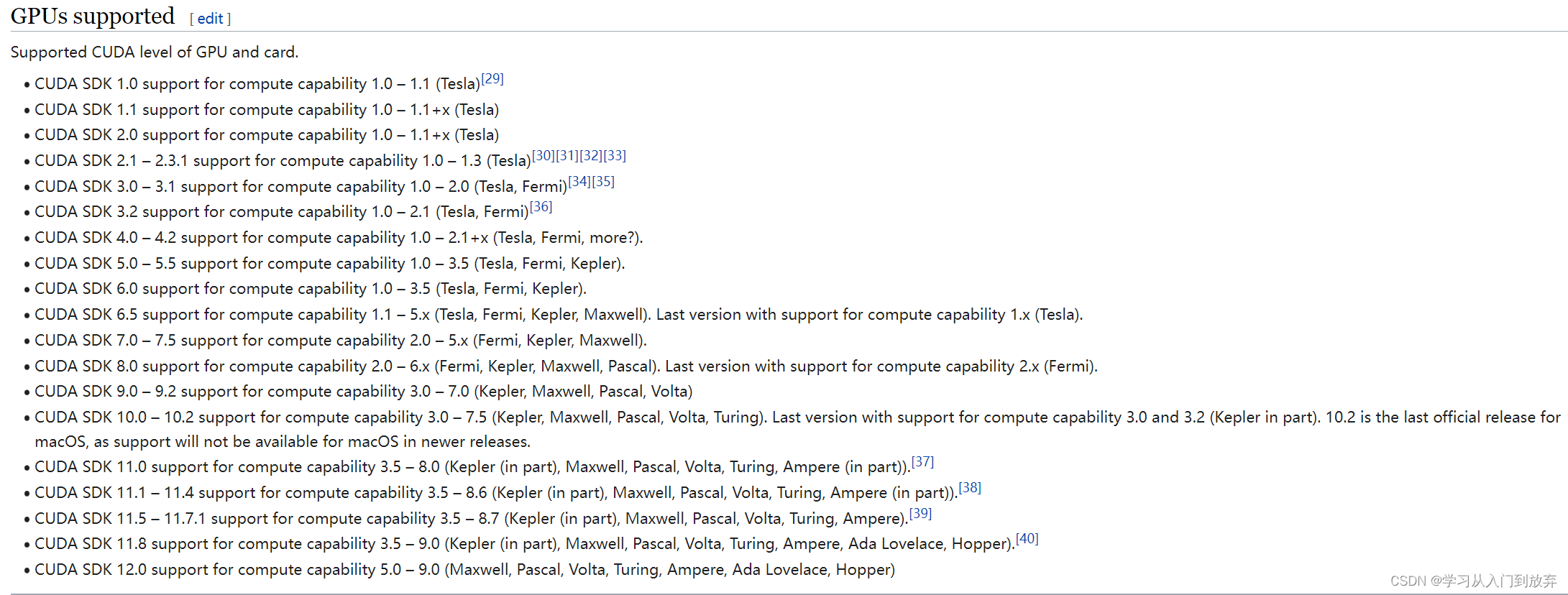Click the CUDA SDK 6.5 list entry
This screenshot has width=1568, height=595.
point(559,315)
